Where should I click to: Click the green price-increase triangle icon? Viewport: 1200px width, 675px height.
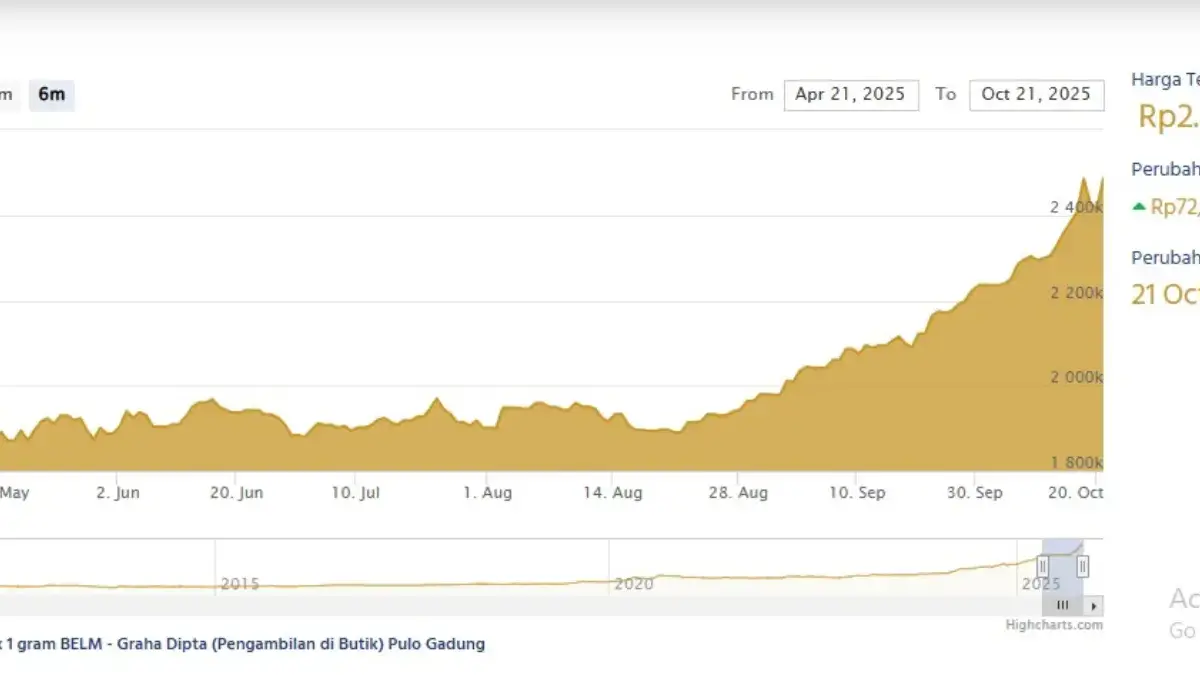(x=1138, y=207)
